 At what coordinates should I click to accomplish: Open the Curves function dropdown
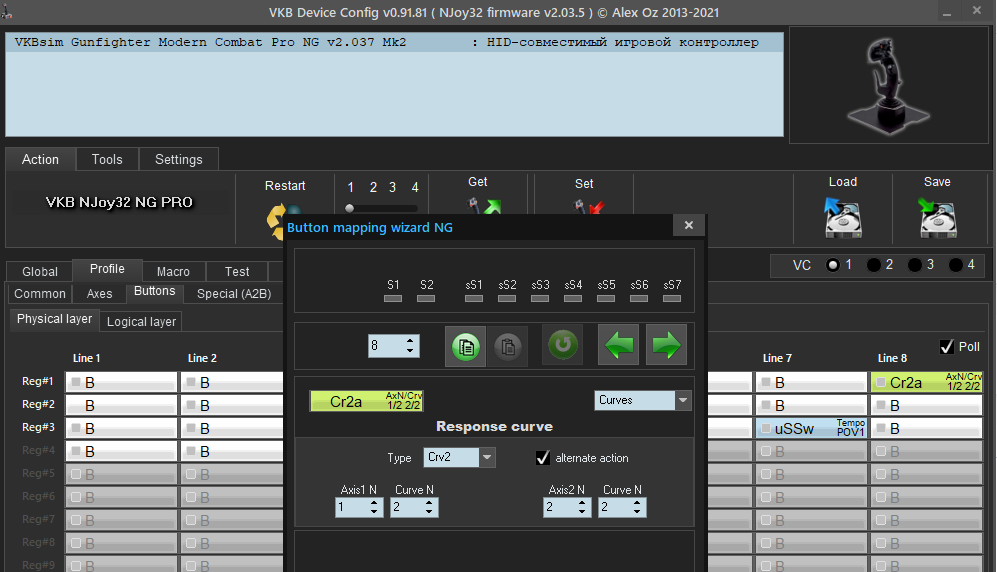coord(643,400)
